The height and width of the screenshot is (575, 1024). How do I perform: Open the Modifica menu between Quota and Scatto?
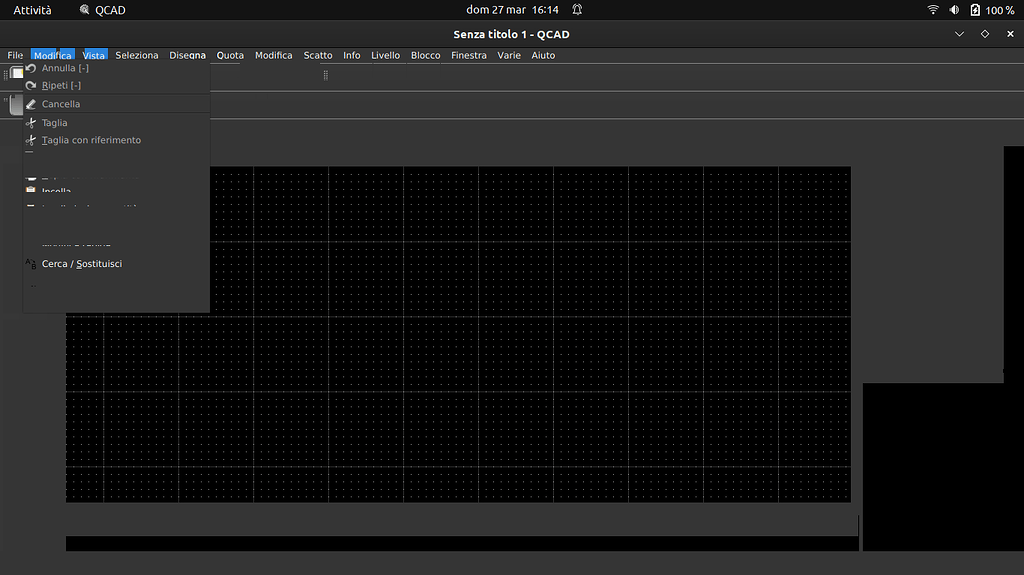pos(274,56)
